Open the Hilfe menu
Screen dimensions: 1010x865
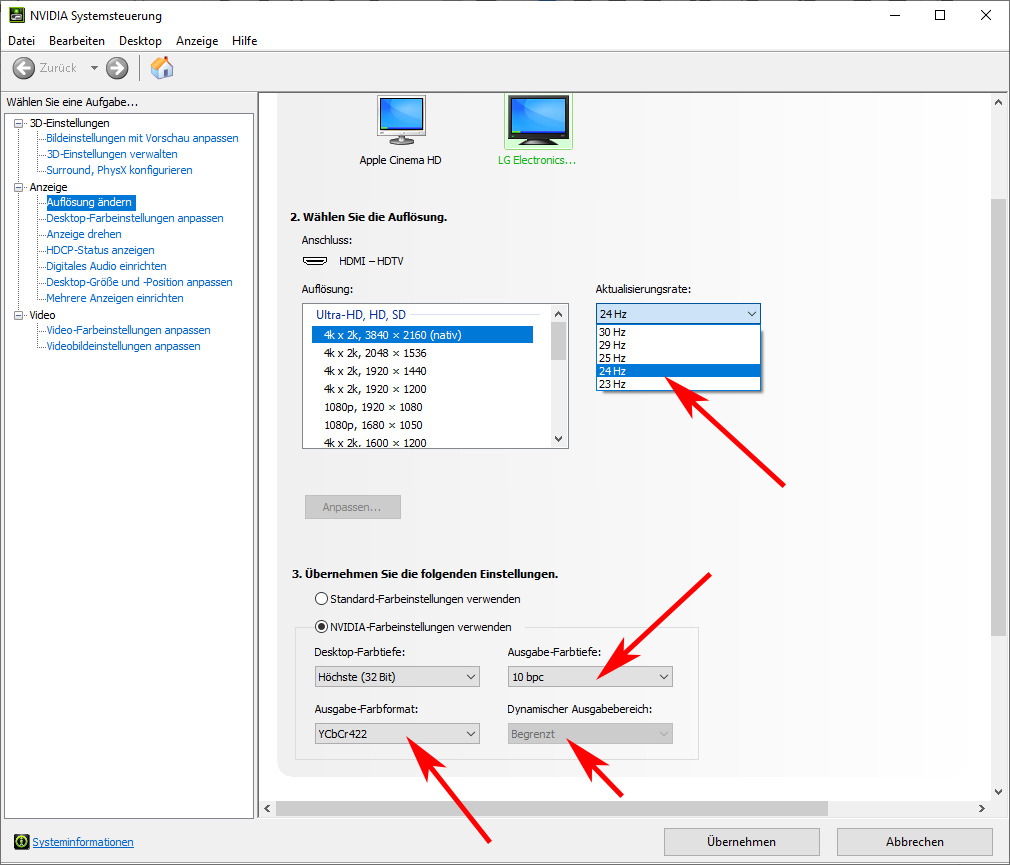[244, 41]
